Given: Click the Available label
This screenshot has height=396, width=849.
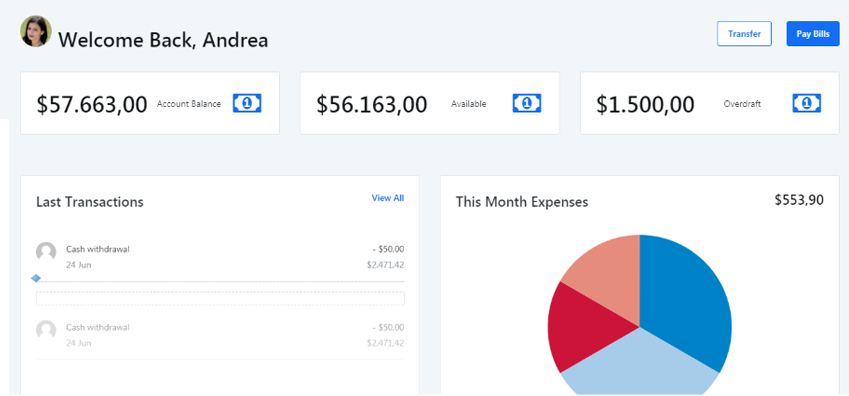Looking at the screenshot, I should 468,104.
